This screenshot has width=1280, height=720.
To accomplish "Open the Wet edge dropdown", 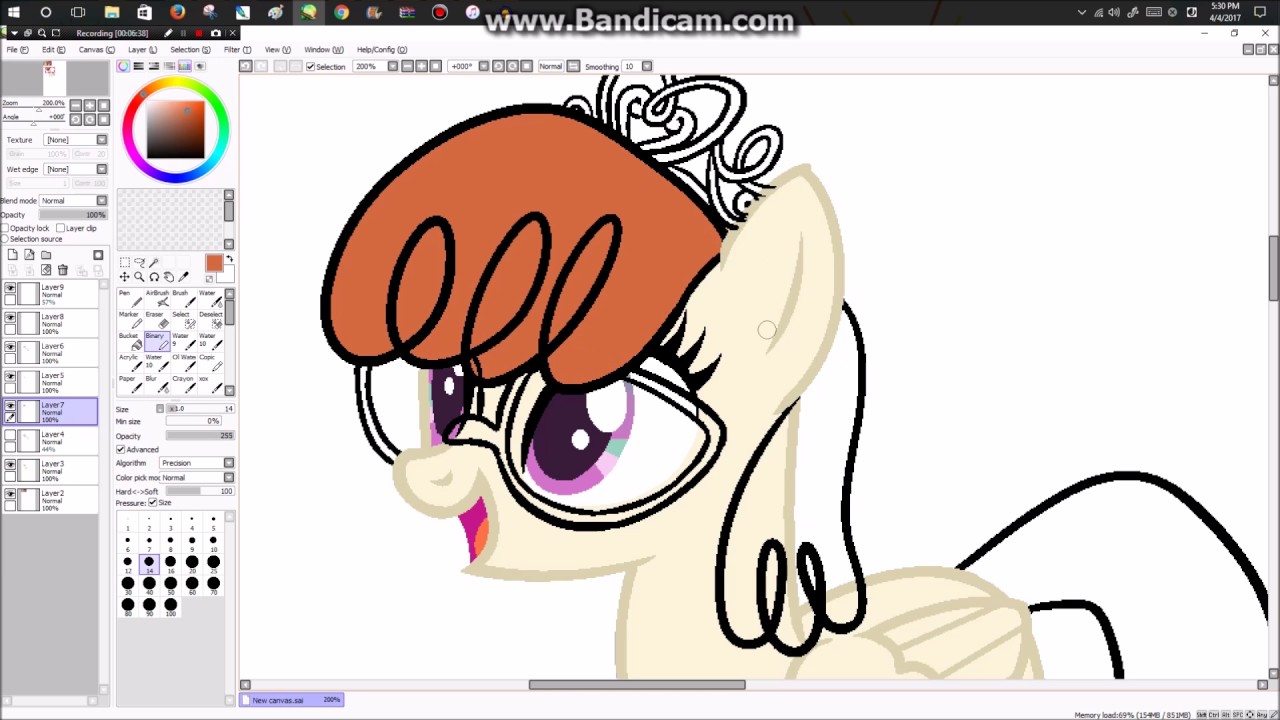I will point(76,169).
